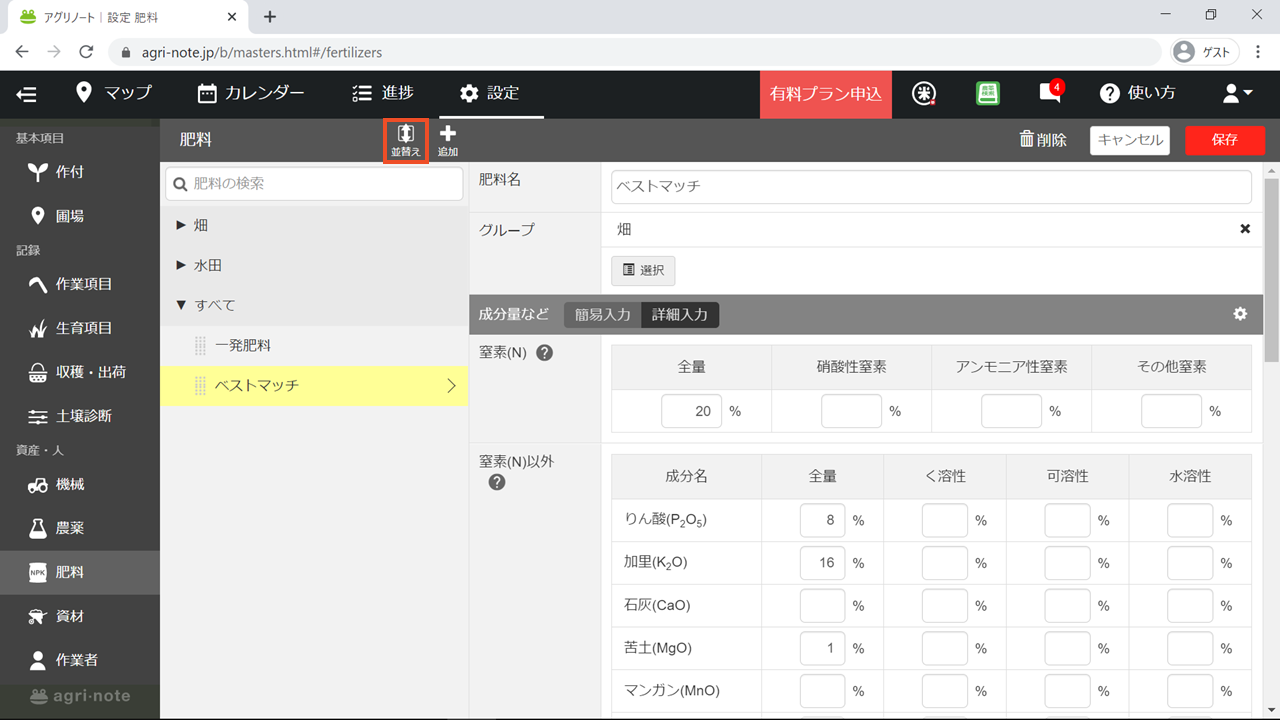Open the 成分量など gear settings icon
The width and height of the screenshot is (1280, 720).
[x=1240, y=314]
